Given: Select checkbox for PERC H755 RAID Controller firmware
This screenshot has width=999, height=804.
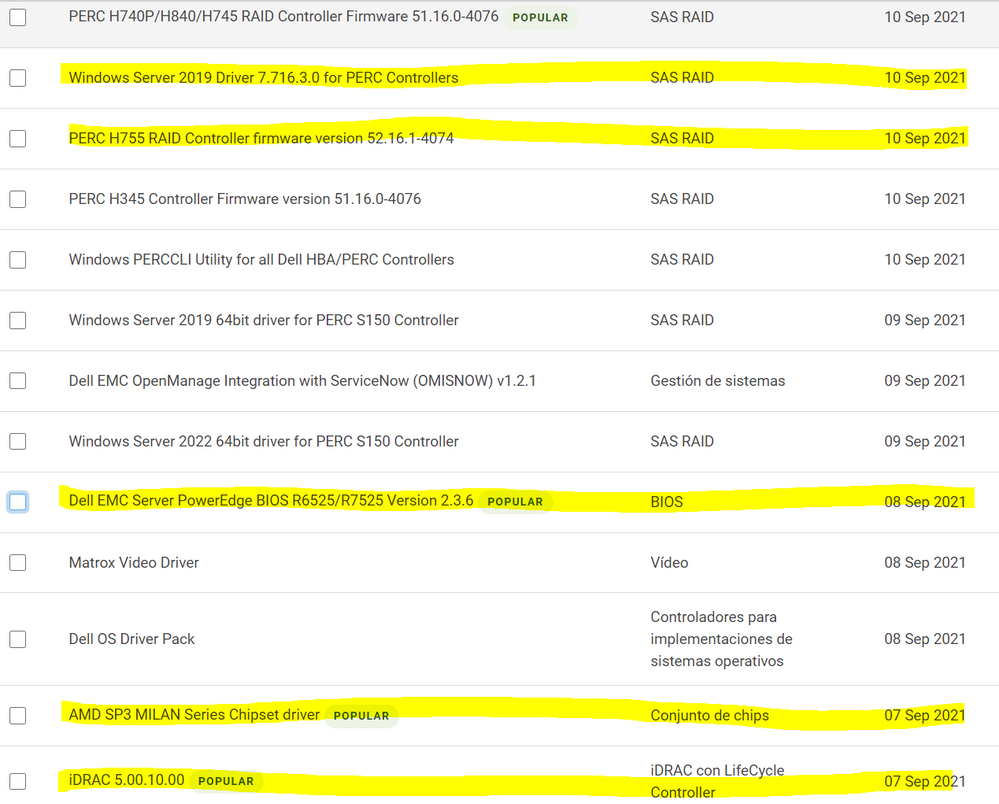Looking at the screenshot, I should click(x=18, y=138).
